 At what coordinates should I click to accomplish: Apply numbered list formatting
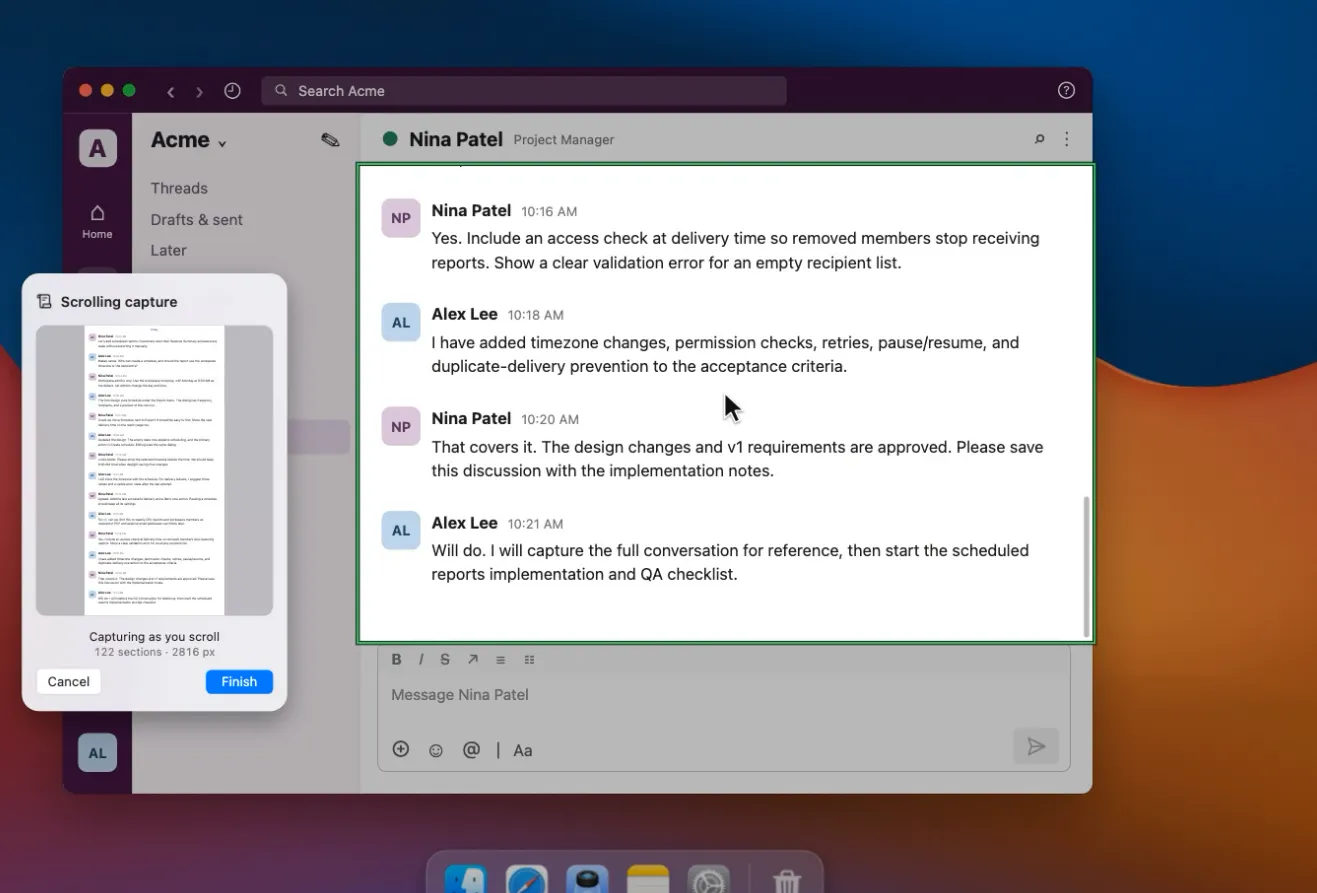coord(530,659)
